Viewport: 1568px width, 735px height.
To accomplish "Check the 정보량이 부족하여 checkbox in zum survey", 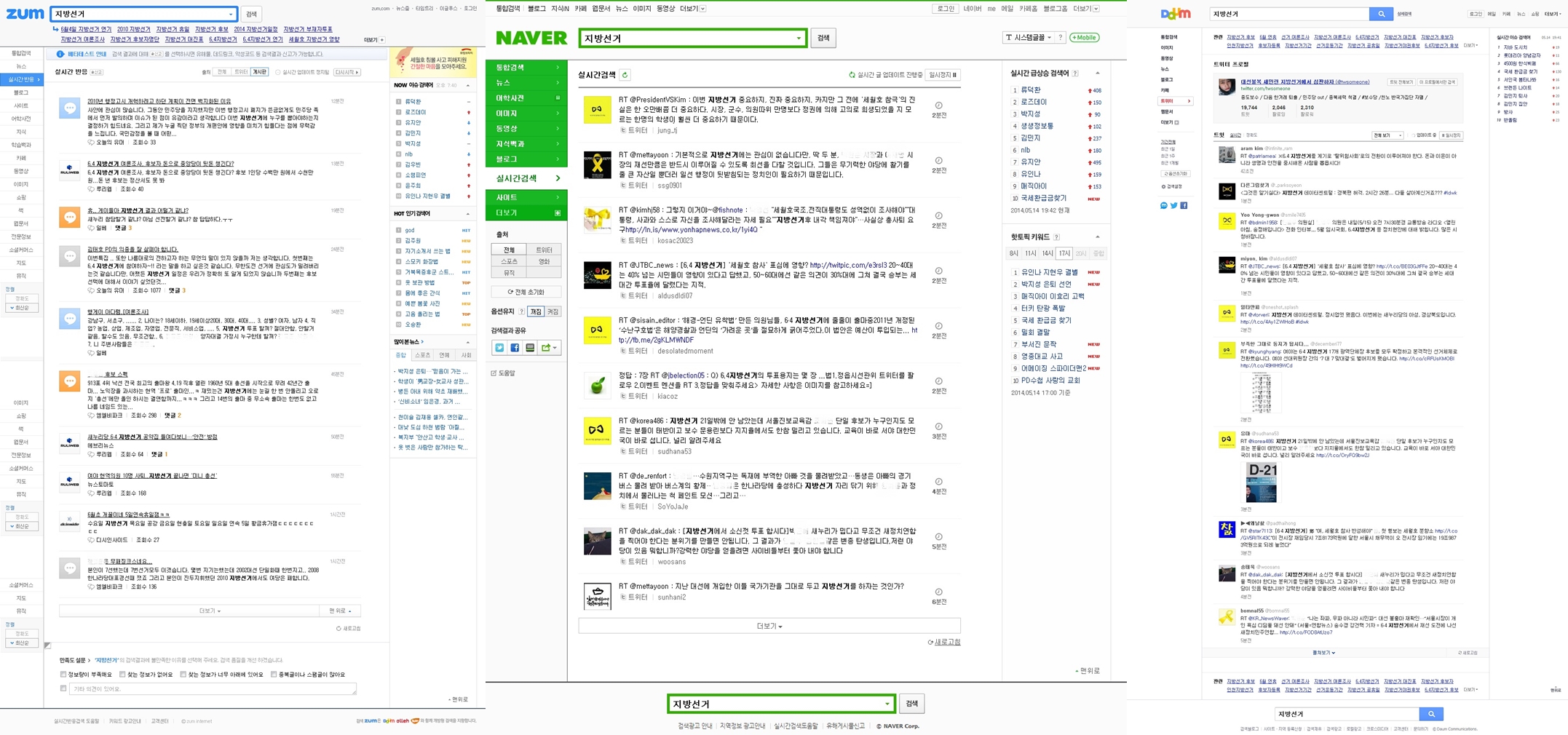I will 63,675.
